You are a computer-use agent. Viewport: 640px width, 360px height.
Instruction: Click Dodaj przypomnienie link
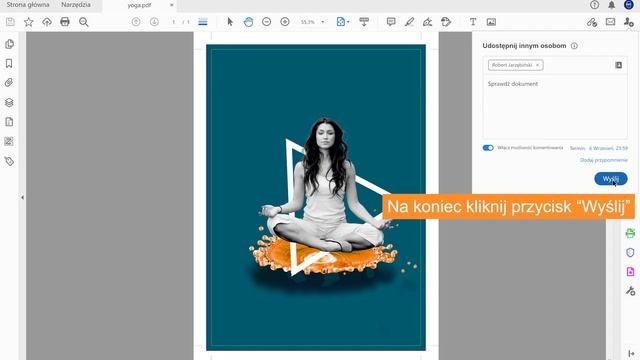[604, 160]
